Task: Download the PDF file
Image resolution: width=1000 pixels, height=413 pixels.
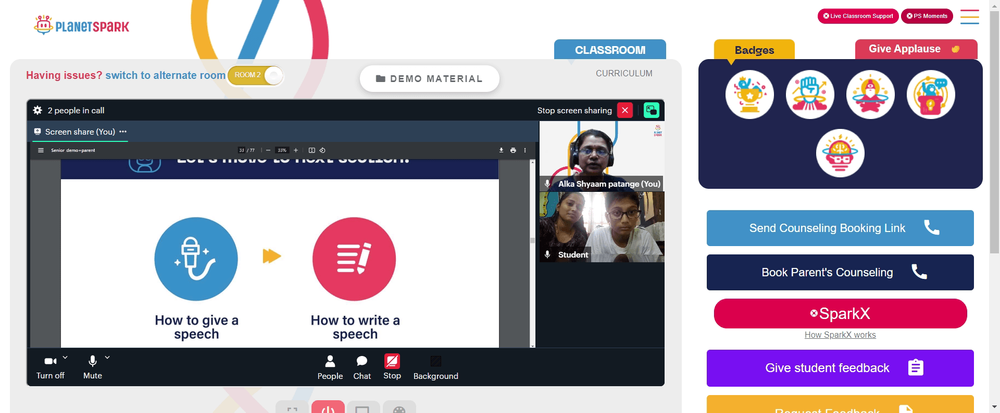Action: tap(501, 150)
